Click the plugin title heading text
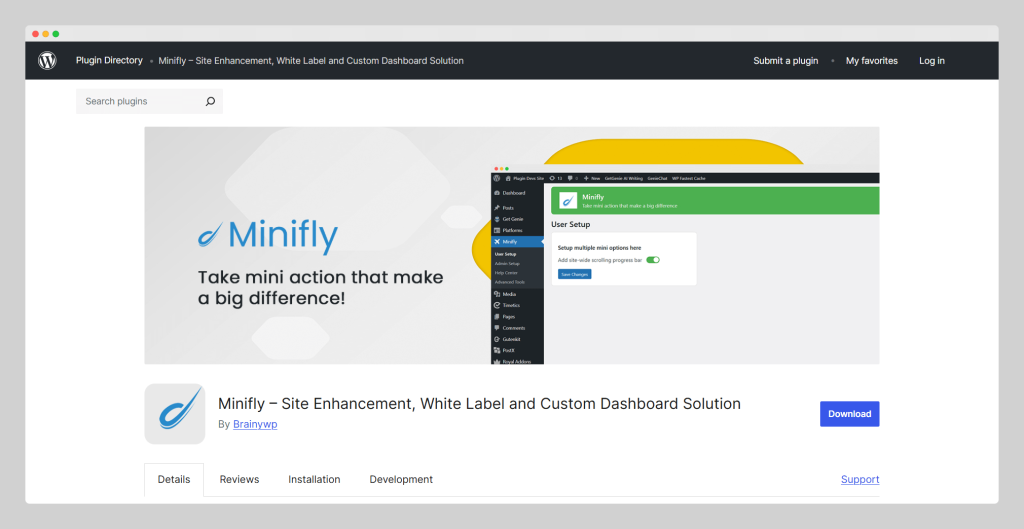The image size is (1024, 529). point(479,404)
